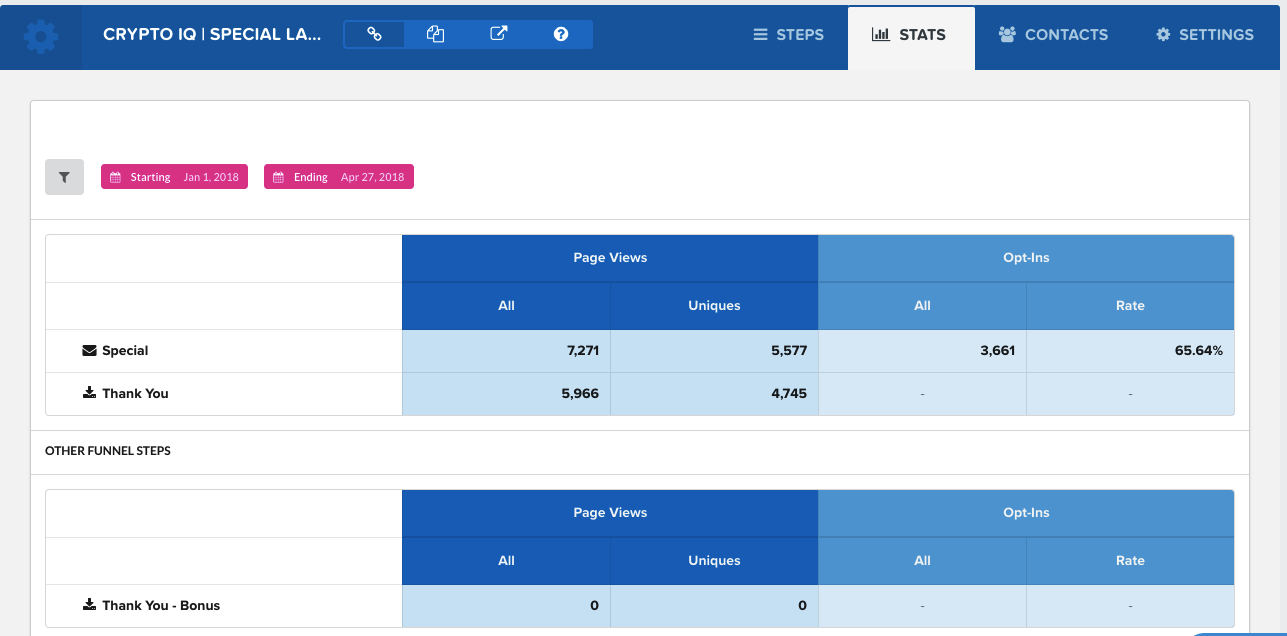Click the gear logo icon at top-left

(41, 36)
